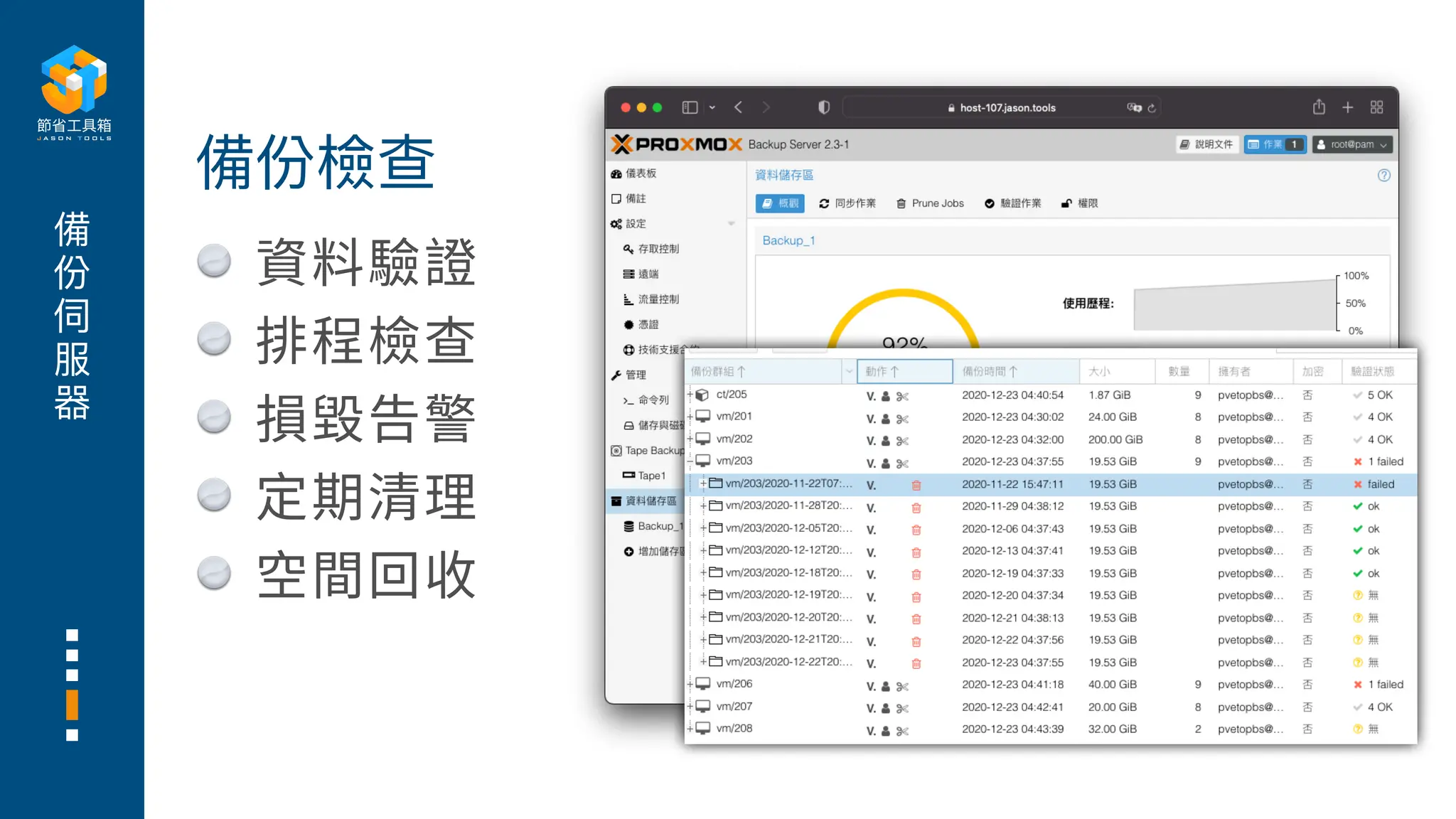The width and height of the screenshot is (1456, 819).
Task: Collapse the vm/203 backup group
Action: (690, 461)
